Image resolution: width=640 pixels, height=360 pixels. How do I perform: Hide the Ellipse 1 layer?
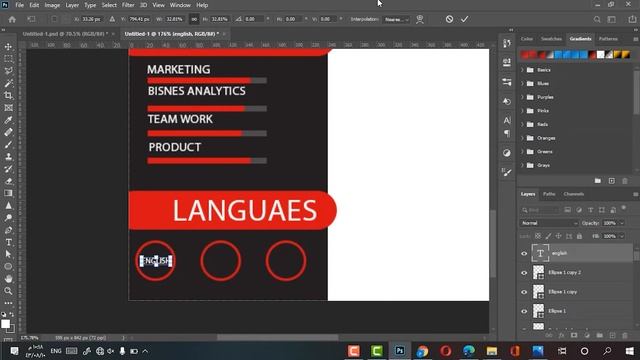point(524,311)
